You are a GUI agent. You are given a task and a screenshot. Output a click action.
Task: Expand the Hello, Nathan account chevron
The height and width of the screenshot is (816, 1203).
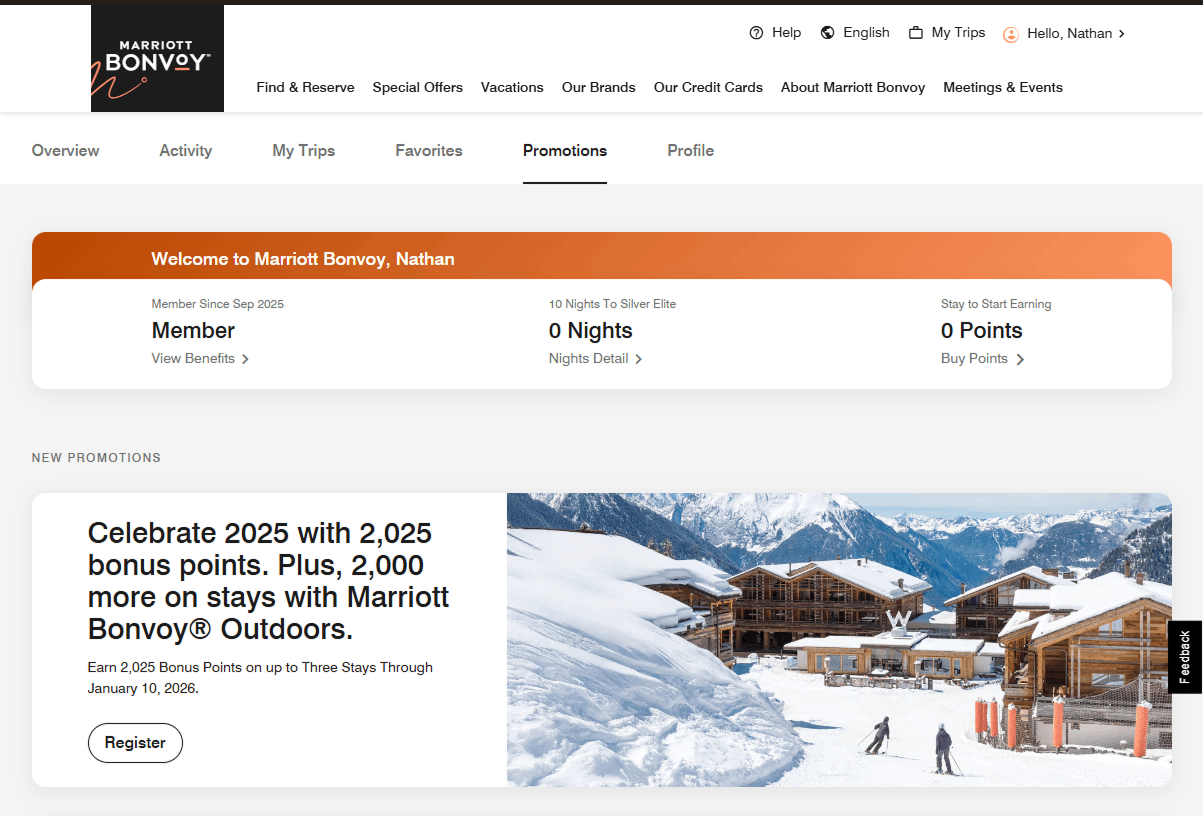pos(1122,34)
